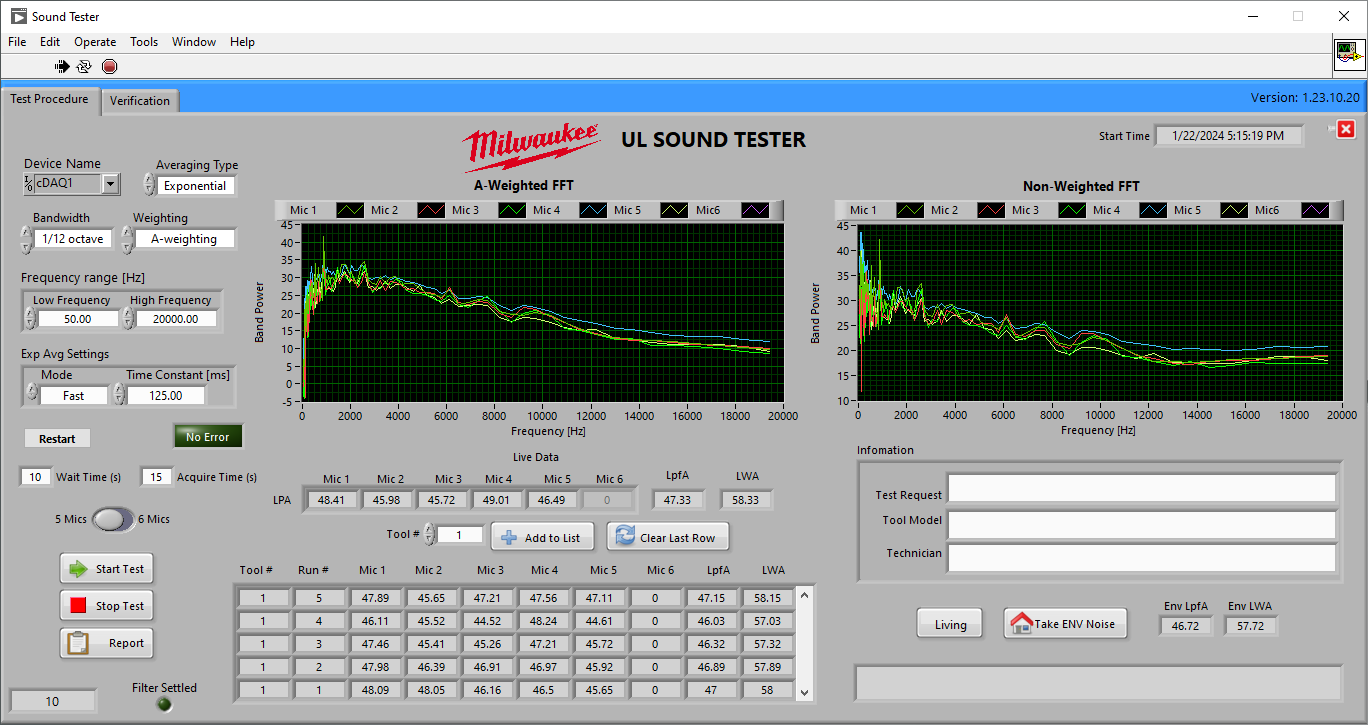Open the Help menu
This screenshot has width=1368, height=725.
[x=242, y=42]
